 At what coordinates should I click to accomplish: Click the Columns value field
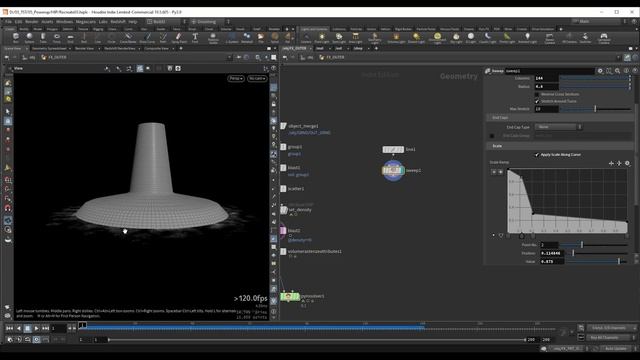point(547,78)
